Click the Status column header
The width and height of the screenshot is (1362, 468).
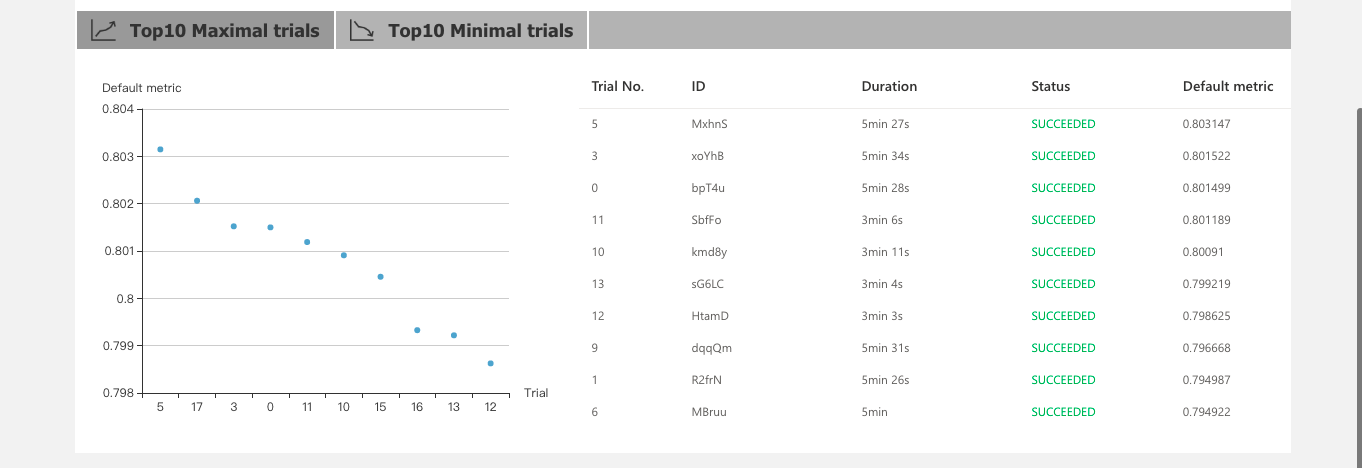[x=1050, y=86]
